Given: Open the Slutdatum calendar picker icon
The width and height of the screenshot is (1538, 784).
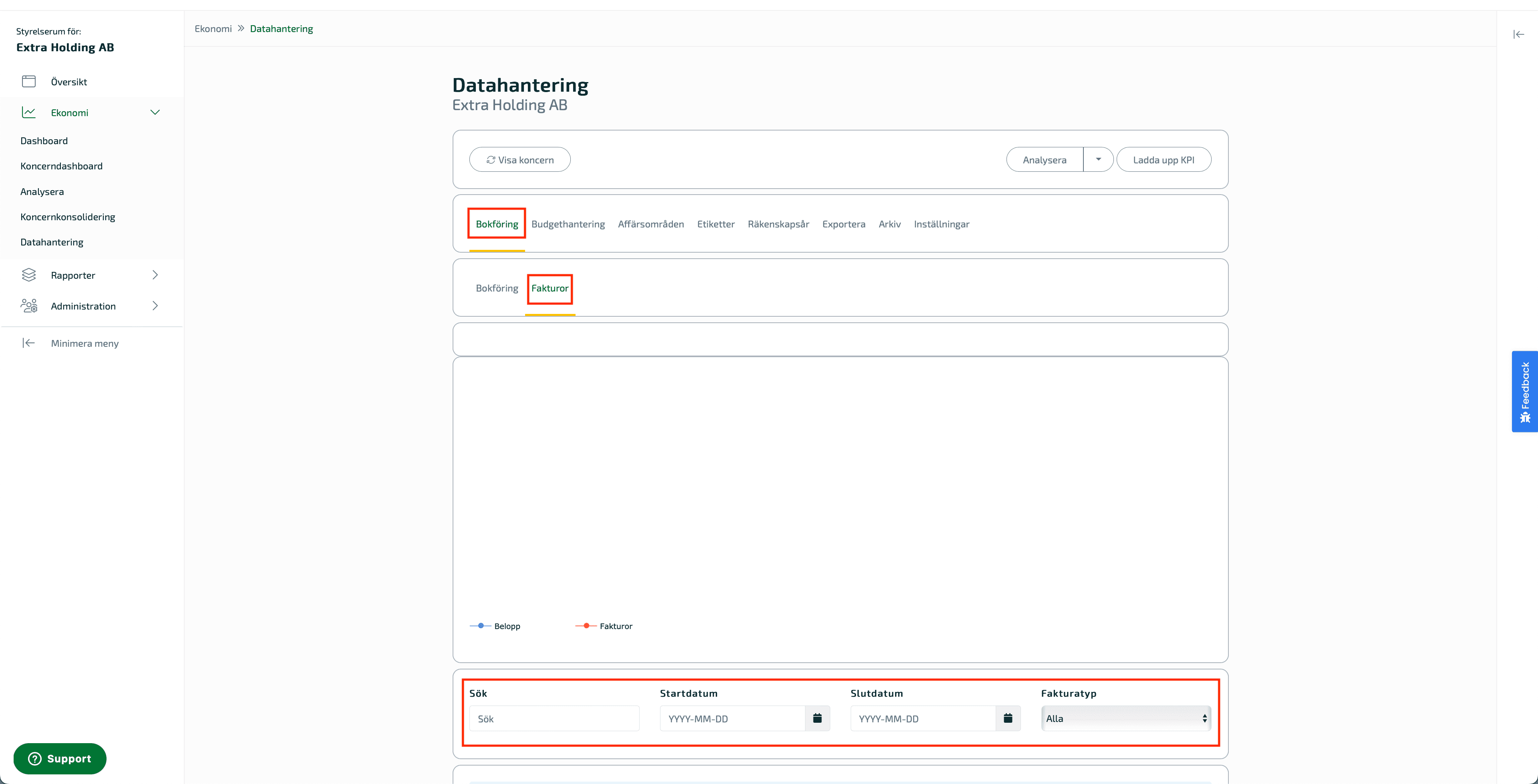Looking at the screenshot, I should click(1008, 718).
